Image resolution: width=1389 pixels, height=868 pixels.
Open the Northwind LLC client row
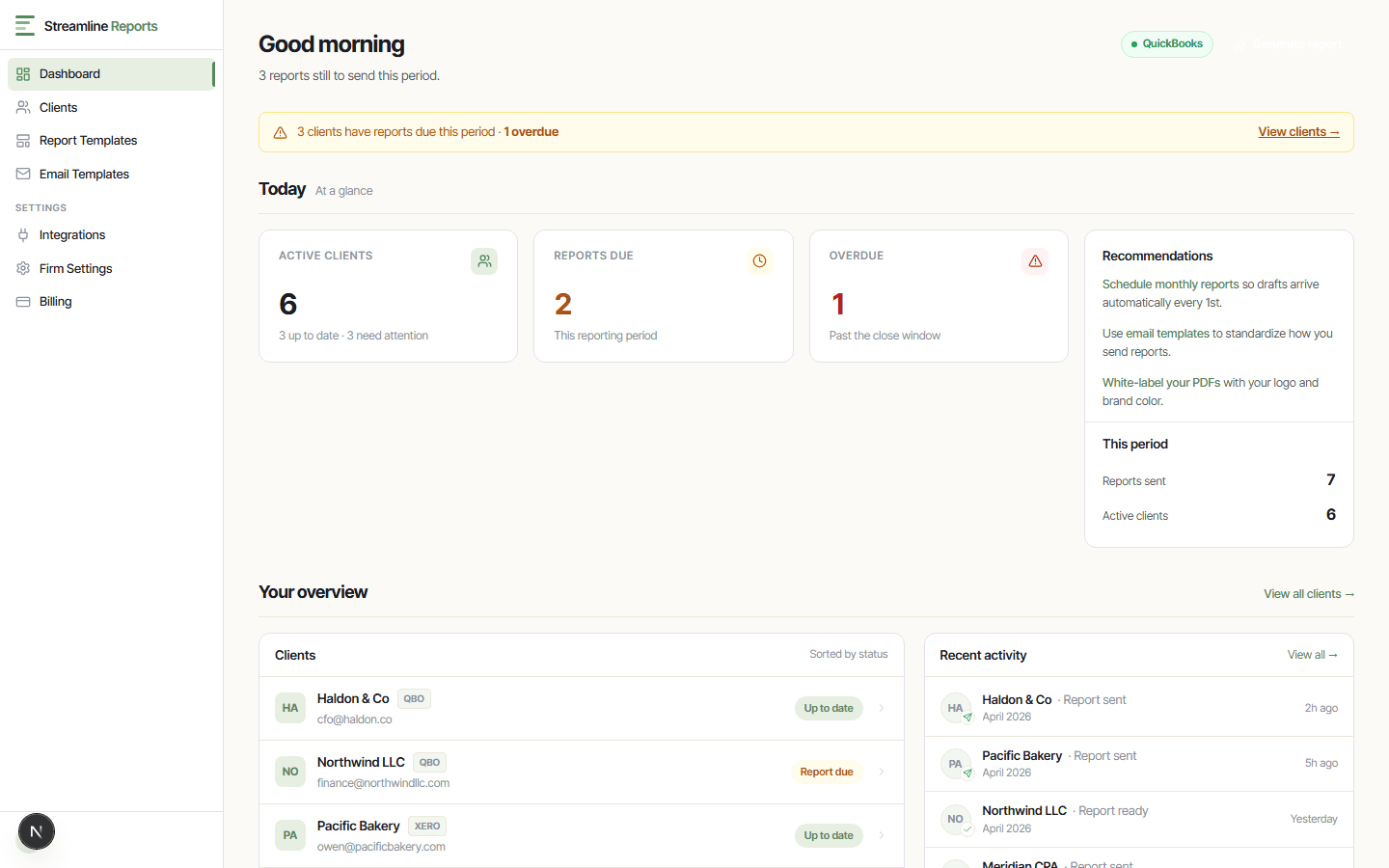[x=582, y=773]
